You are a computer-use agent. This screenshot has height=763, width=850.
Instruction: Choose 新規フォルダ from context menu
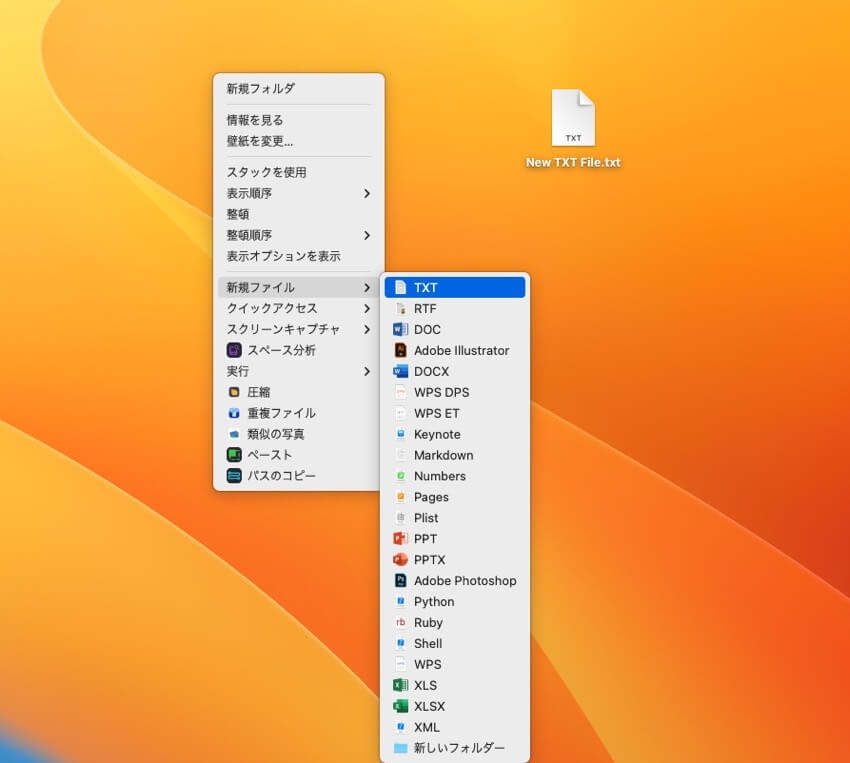261,88
